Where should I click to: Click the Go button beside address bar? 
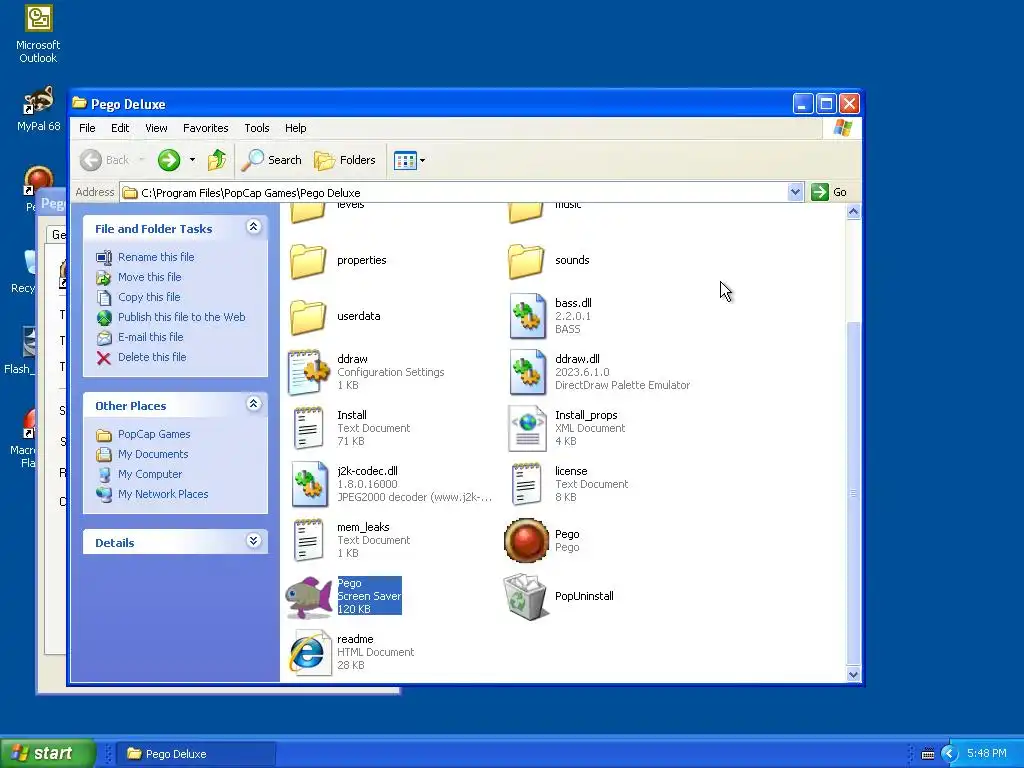point(829,192)
